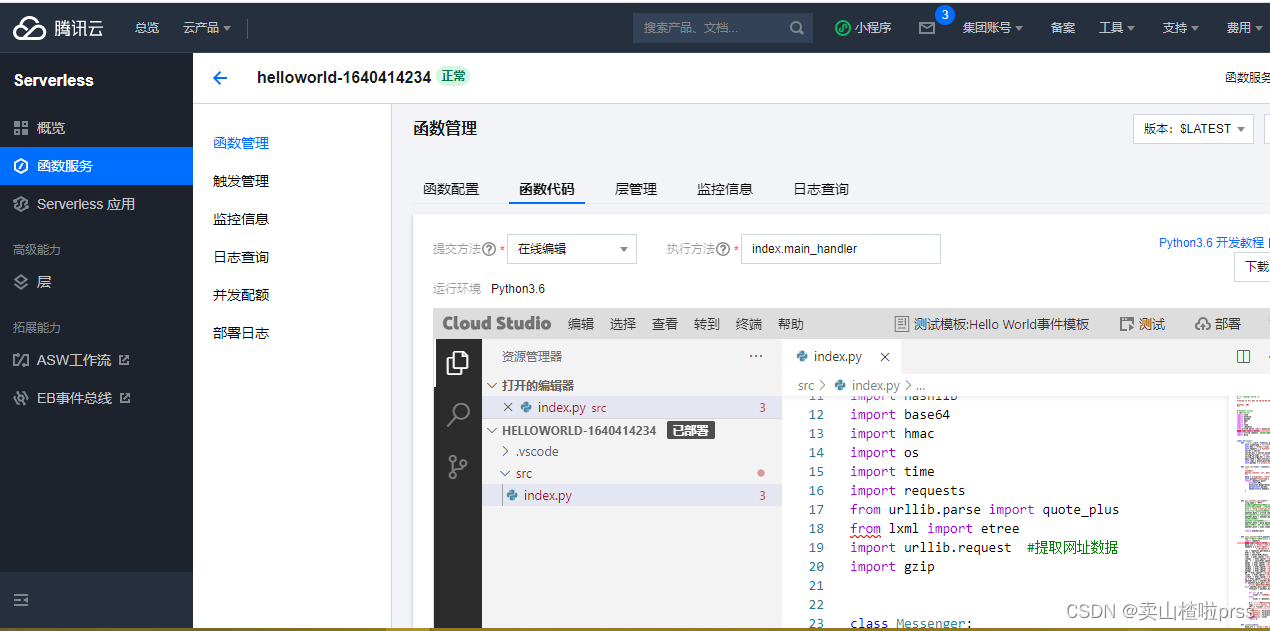This screenshot has height=631, width=1270.
Task: Select 触发管理 in left menu
Action: pos(241,181)
